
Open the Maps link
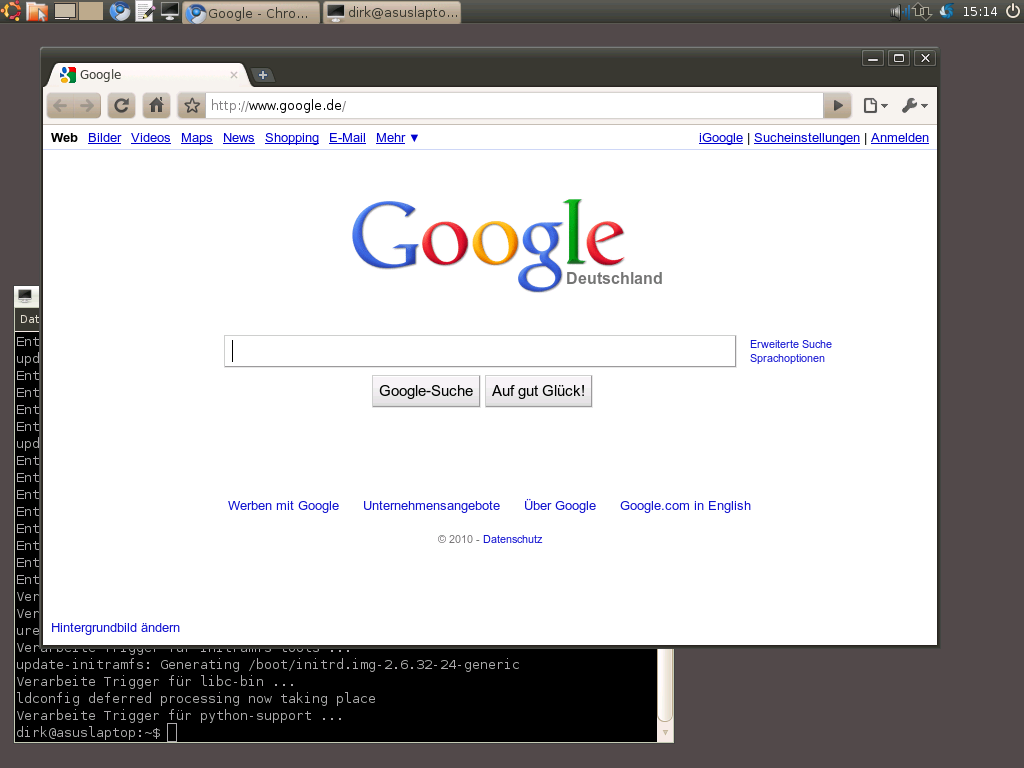[x=197, y=138]
